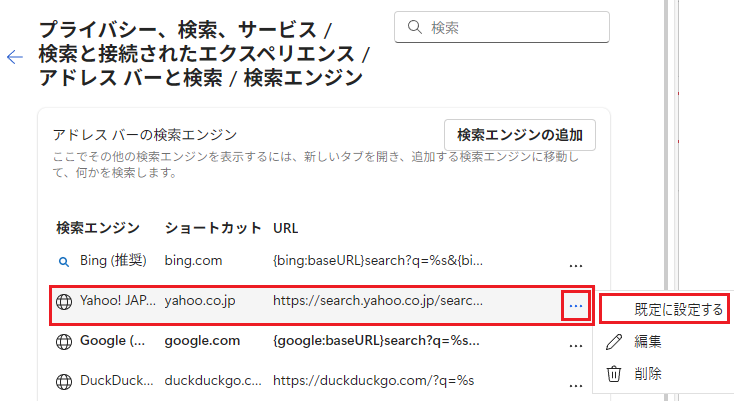Open more options for DuckDuckGo row
This screenshot has width=734, height=401.
pyautogui.click(x=575, y=386)
